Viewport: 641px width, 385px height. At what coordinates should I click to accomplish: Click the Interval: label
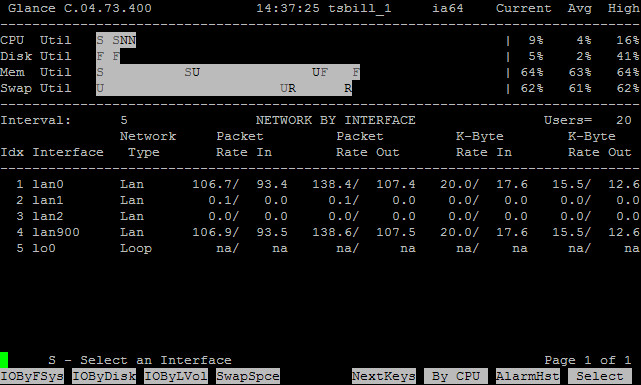coord(36,120)
